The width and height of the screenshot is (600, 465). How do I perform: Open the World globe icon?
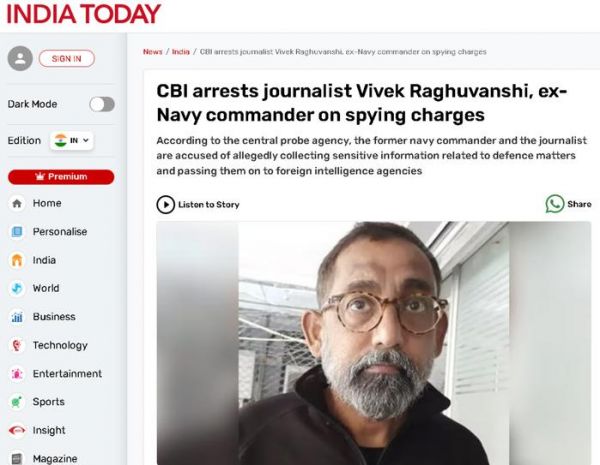[x=17, y=288]
